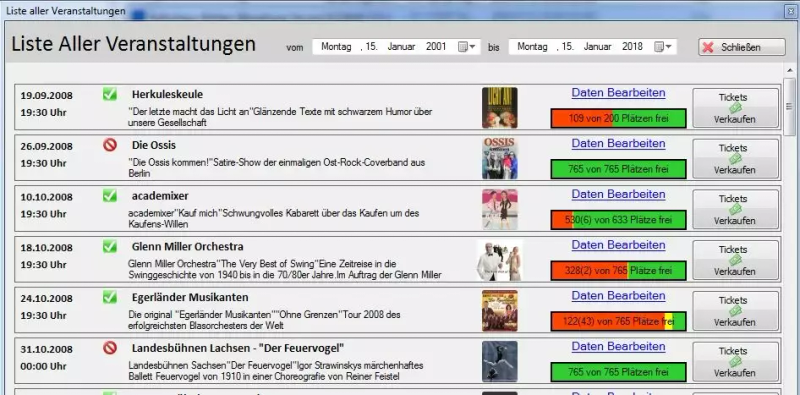Screen dimensions: 800x395
Task: Click the Herkuleskeule event title
Action: [x=167, y=94]
